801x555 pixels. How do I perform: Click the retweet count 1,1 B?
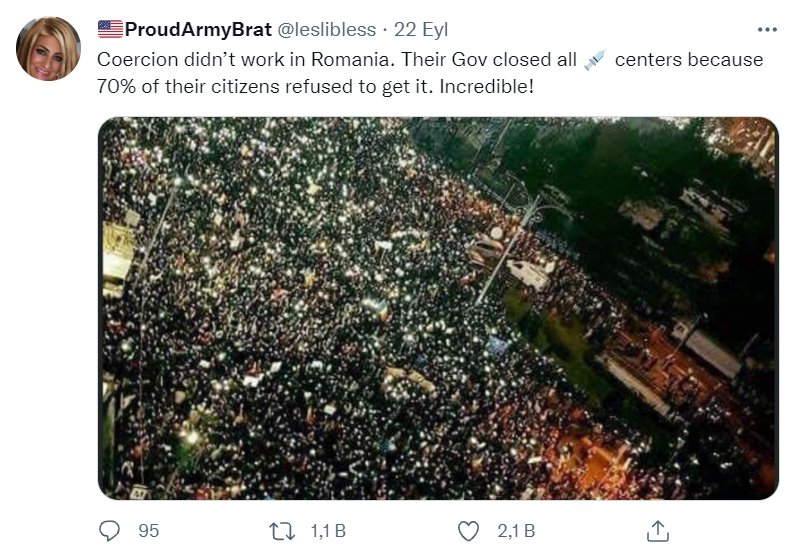(x=327, y=531)
